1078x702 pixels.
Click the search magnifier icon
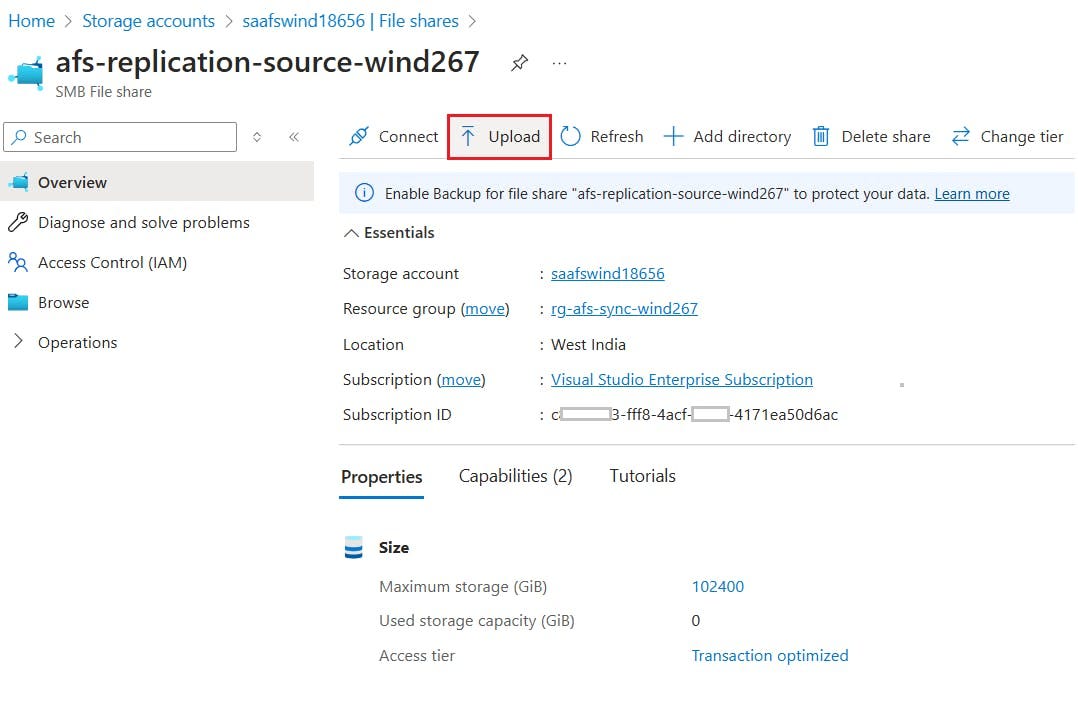[x=20, y=137]
